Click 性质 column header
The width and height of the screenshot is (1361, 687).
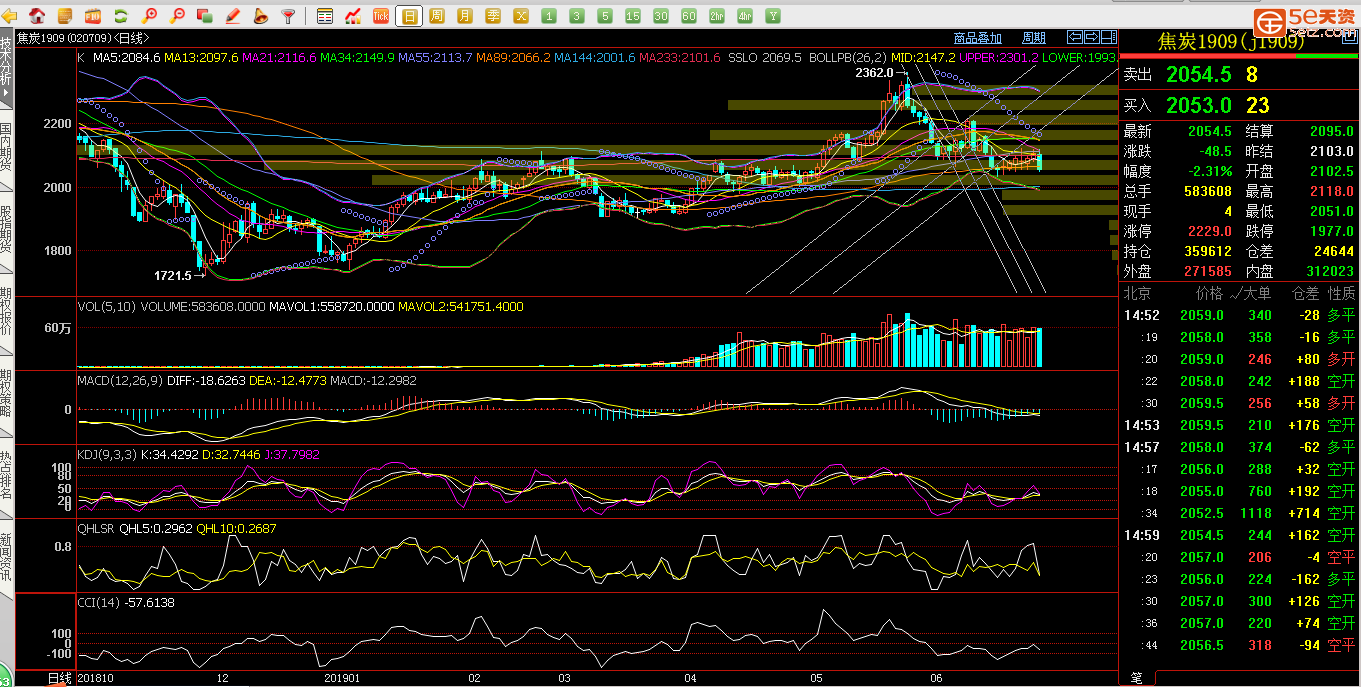(1341, 294)
